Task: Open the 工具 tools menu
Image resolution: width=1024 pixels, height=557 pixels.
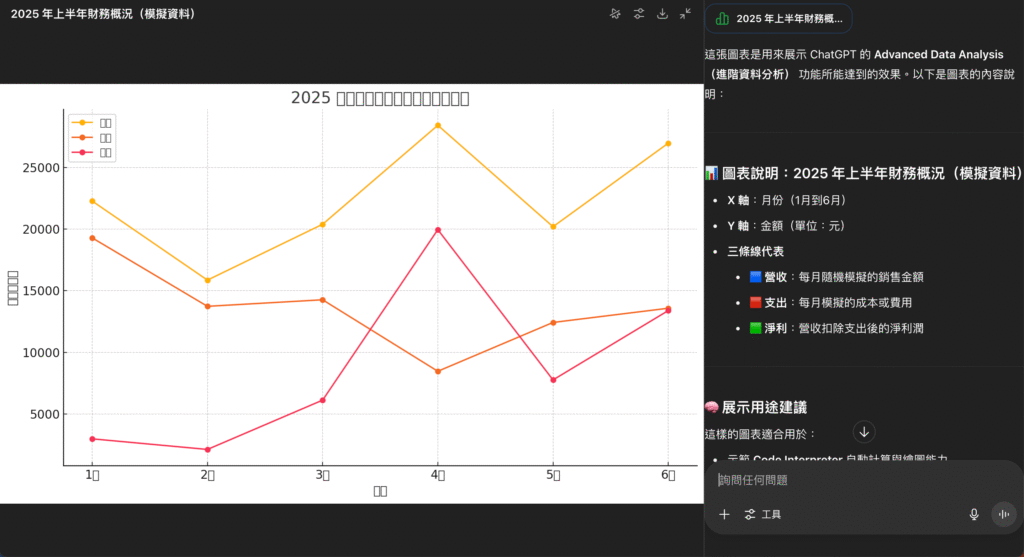Action: point(763,514)
